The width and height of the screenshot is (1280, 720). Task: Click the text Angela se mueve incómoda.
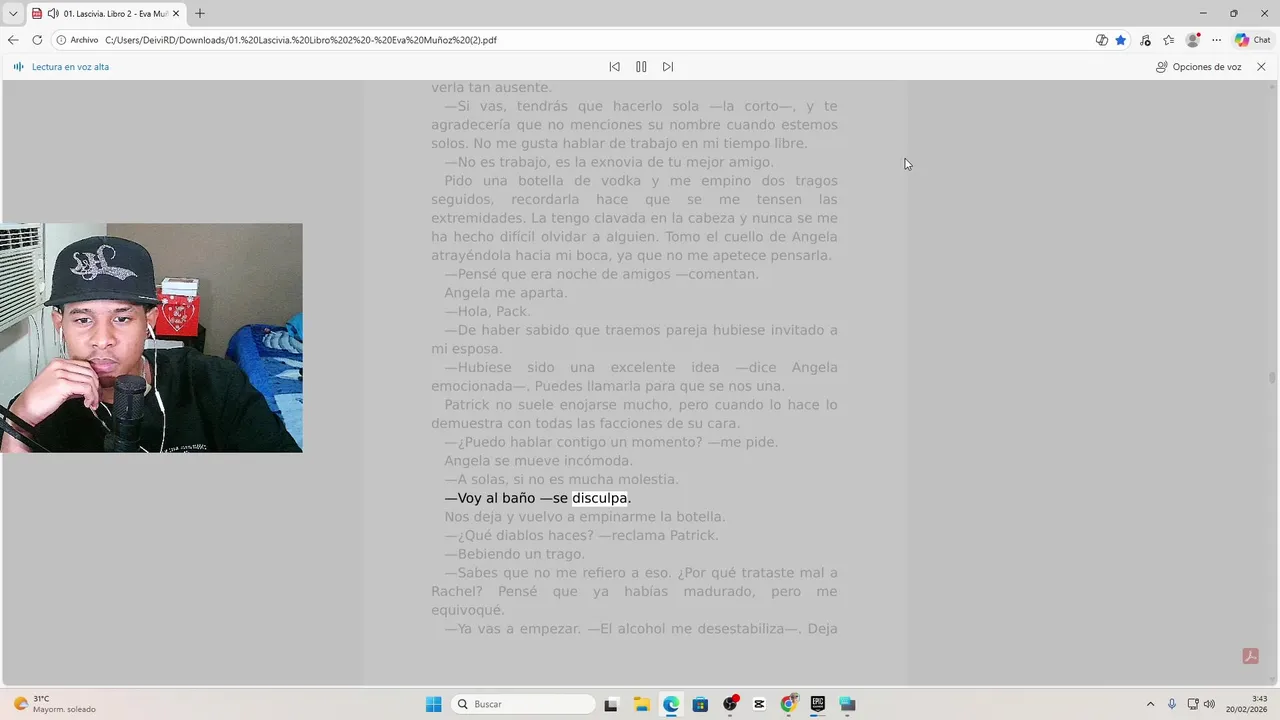click(x=539, y=461)
